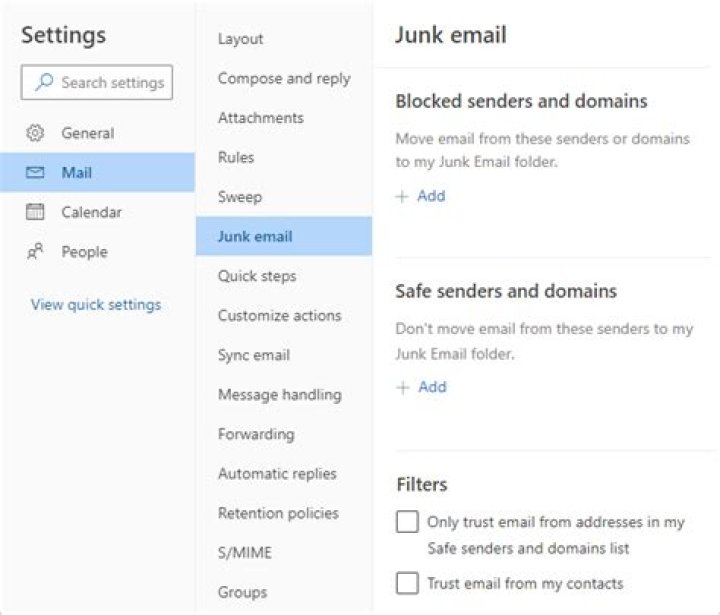Select Sweep in mail settings

(240, 197)
